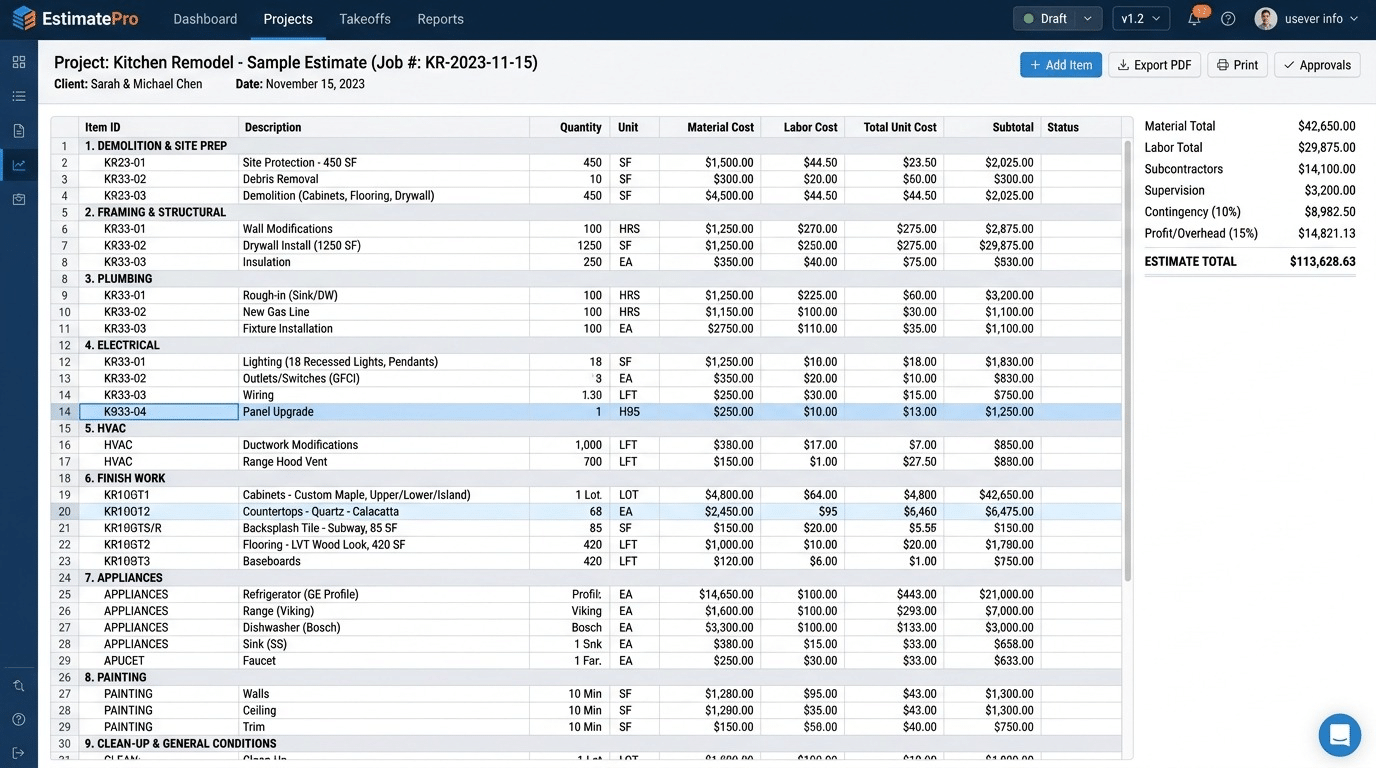Click the EstimatePro logo icon

(23, 18)
